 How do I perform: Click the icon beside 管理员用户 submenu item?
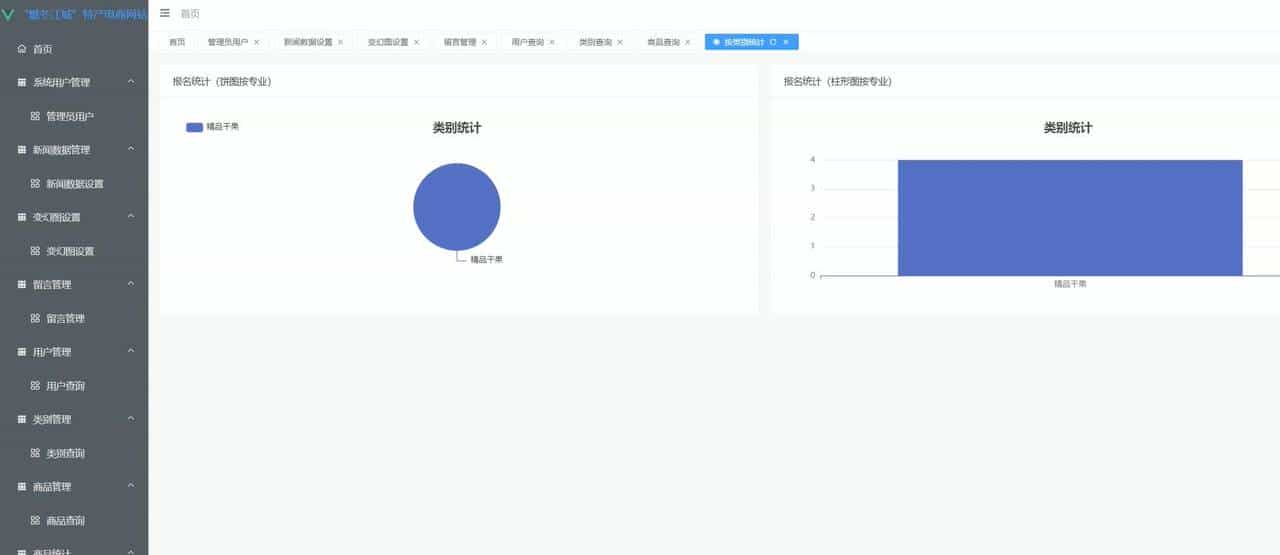[x=35, y=116]
